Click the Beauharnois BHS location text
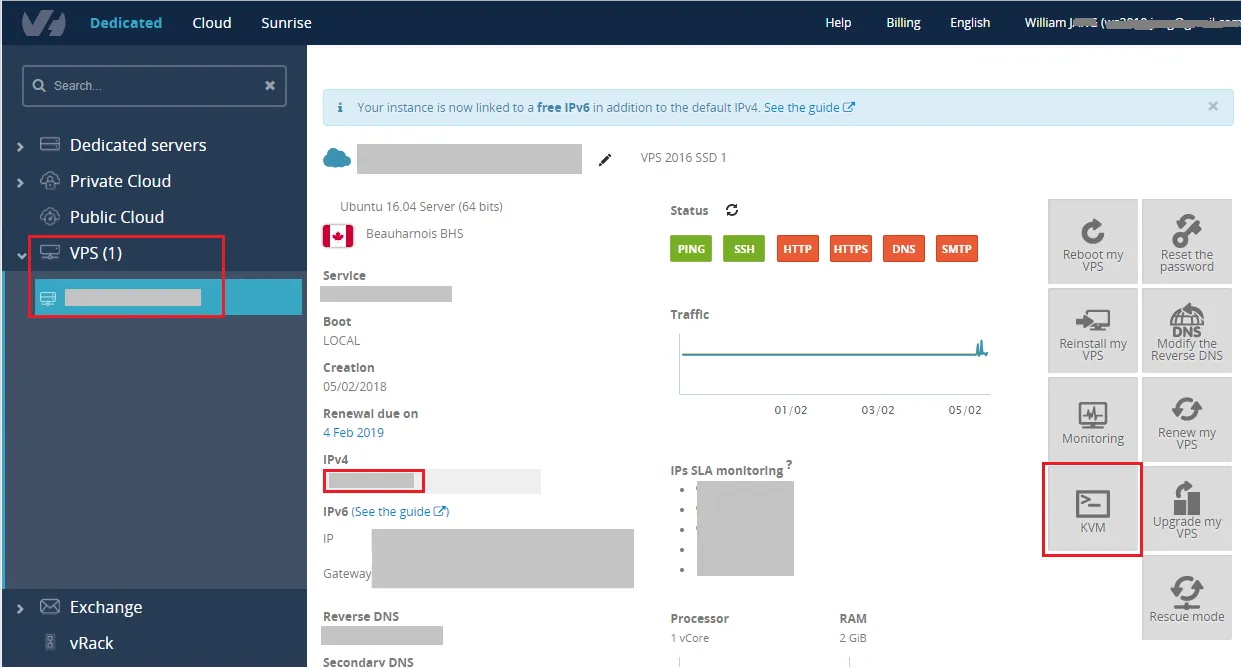 click(415, 233)
